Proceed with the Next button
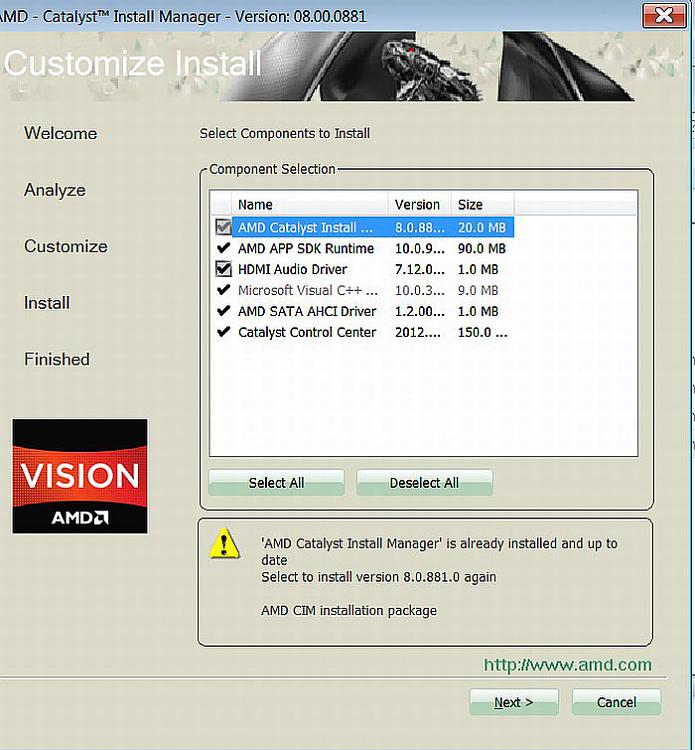695x750 pixels. tap(514, 702)
